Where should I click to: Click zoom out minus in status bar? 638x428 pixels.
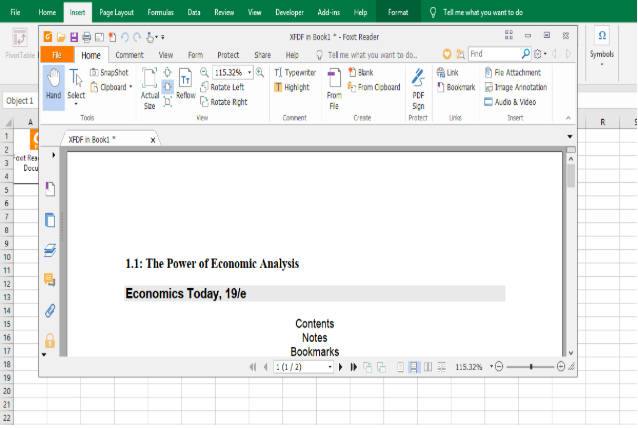[499, 367]
